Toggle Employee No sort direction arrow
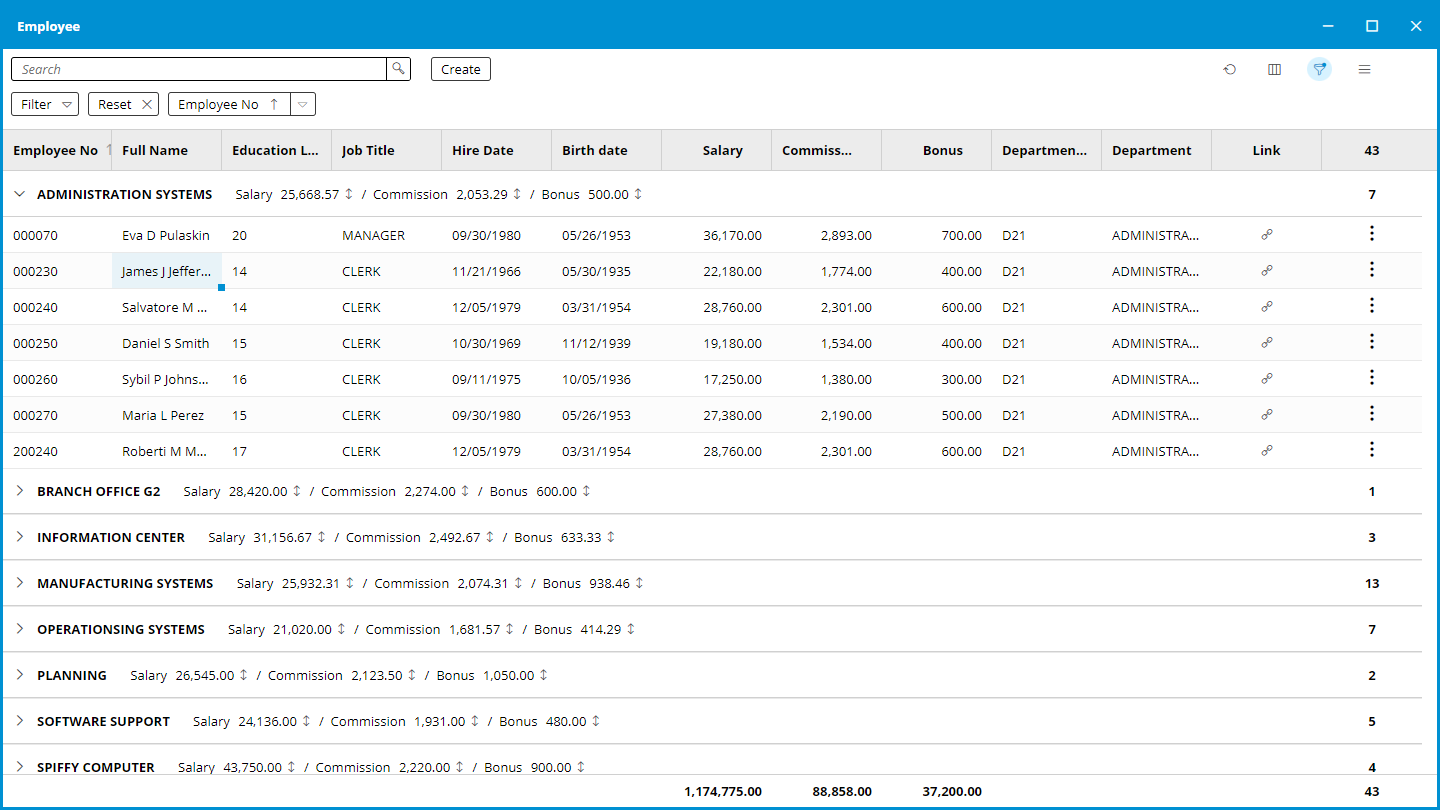This screenshot has height=810, width=1440. coord(274,104)
